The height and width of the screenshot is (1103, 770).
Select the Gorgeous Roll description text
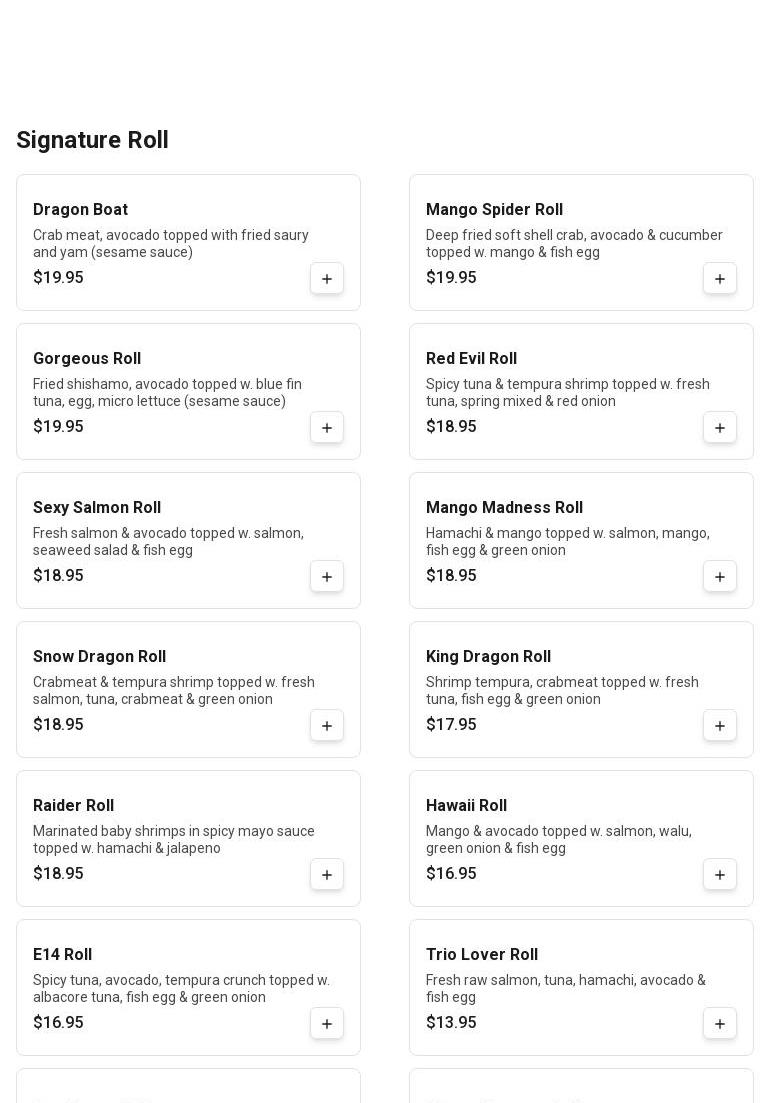167,392
